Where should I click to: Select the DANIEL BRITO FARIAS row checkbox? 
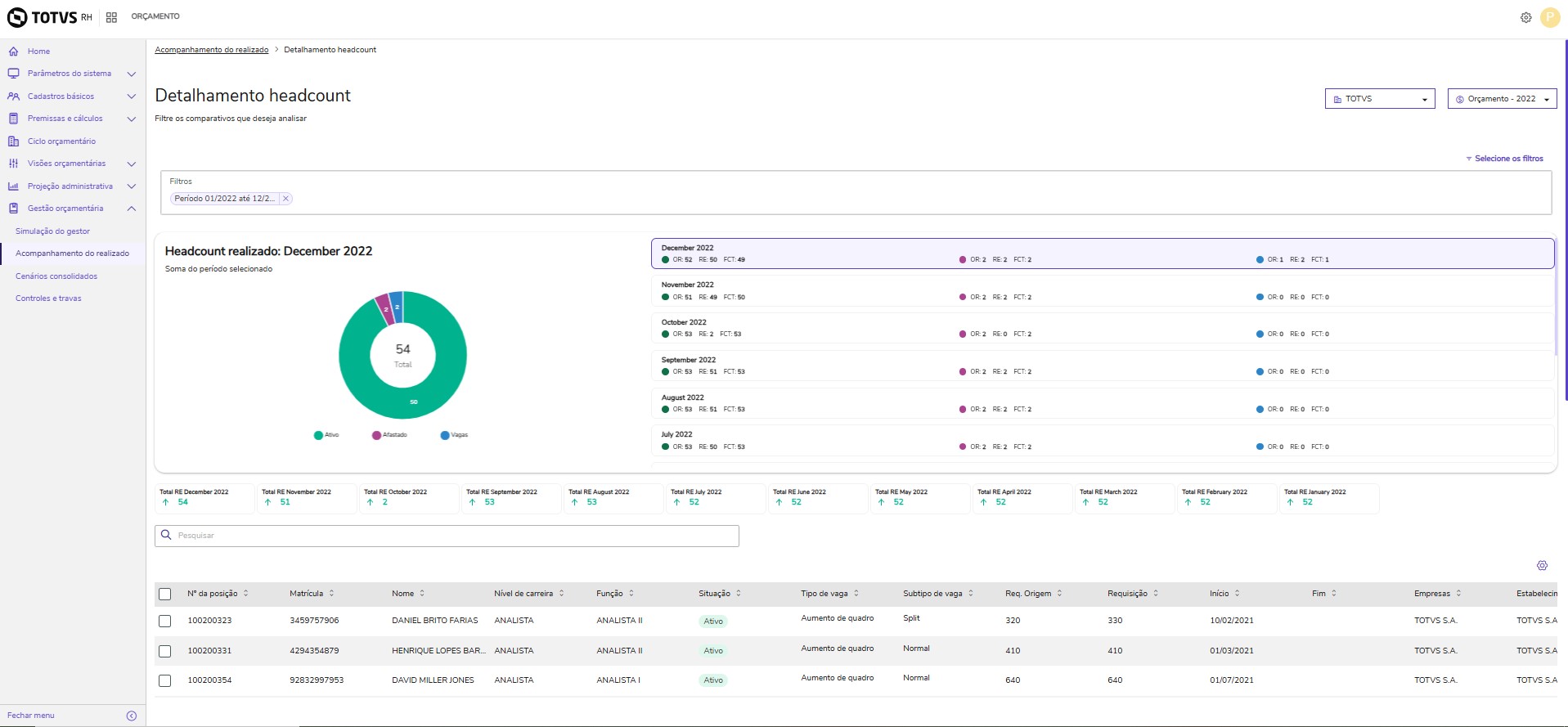[x=165, y=622]
